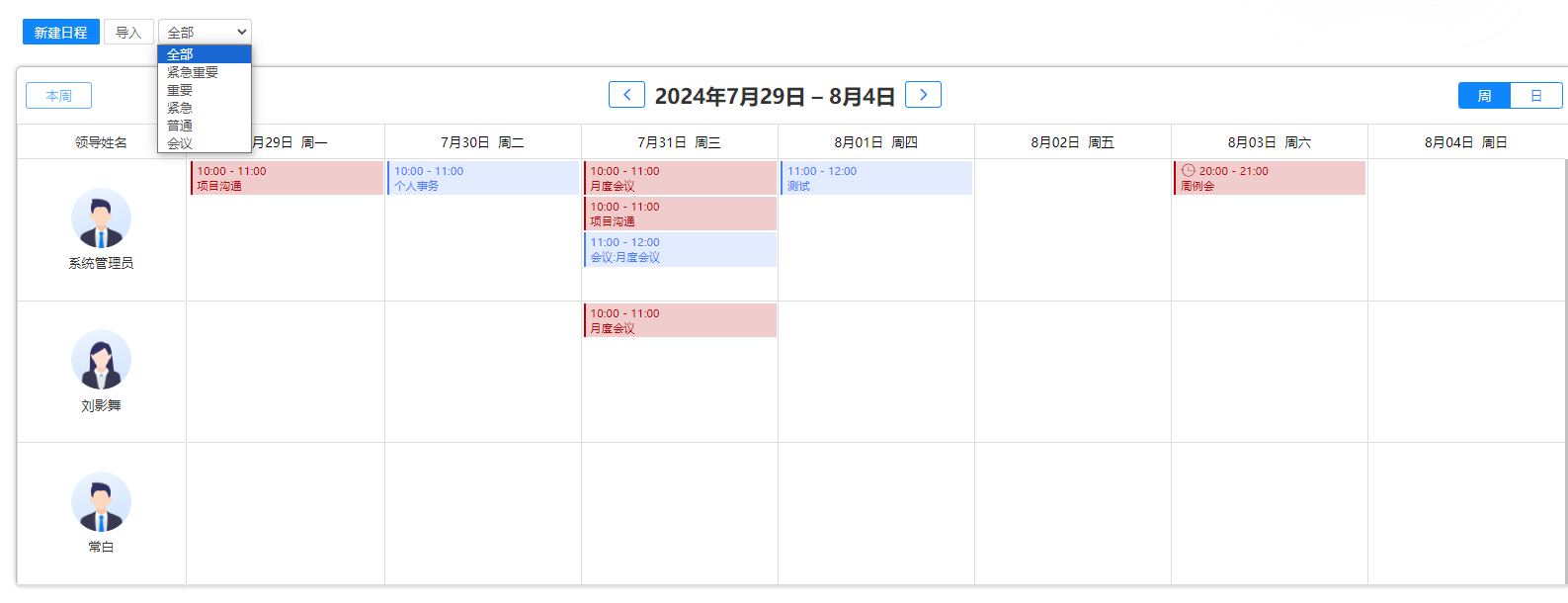Open the 测试 event on Thursday

876,179
